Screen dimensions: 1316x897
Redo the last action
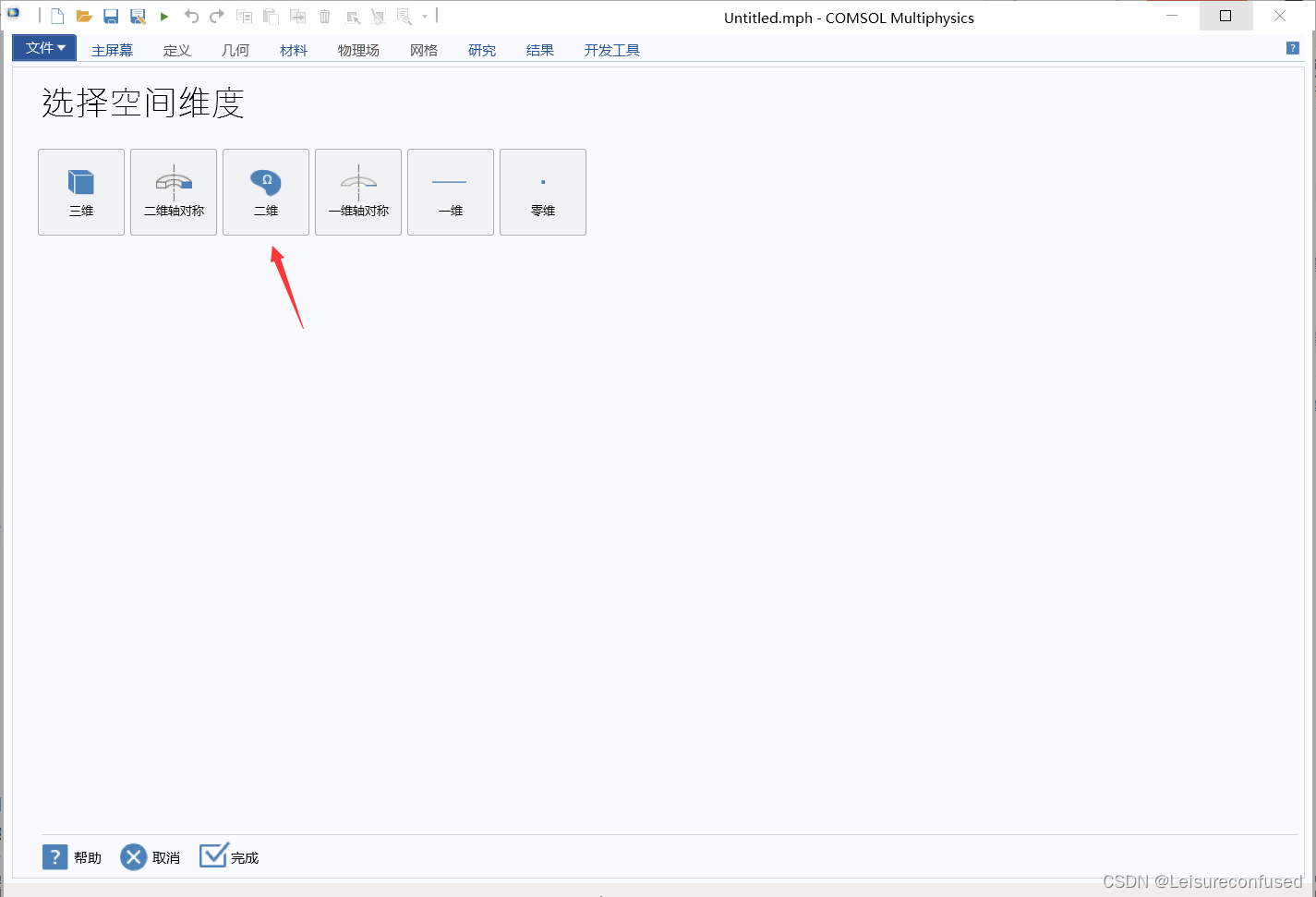tap(217, 17)
